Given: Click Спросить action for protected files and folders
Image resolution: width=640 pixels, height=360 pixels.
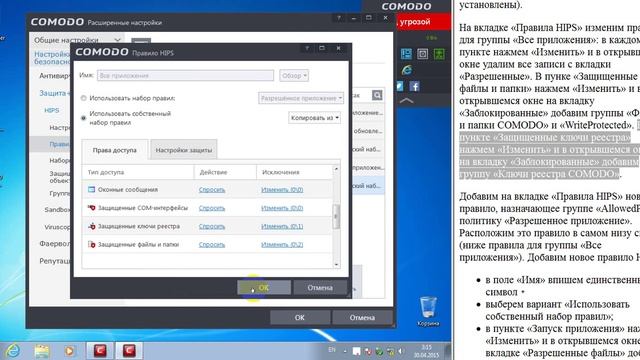Looking at the screenshot, I should click(212, 244).
